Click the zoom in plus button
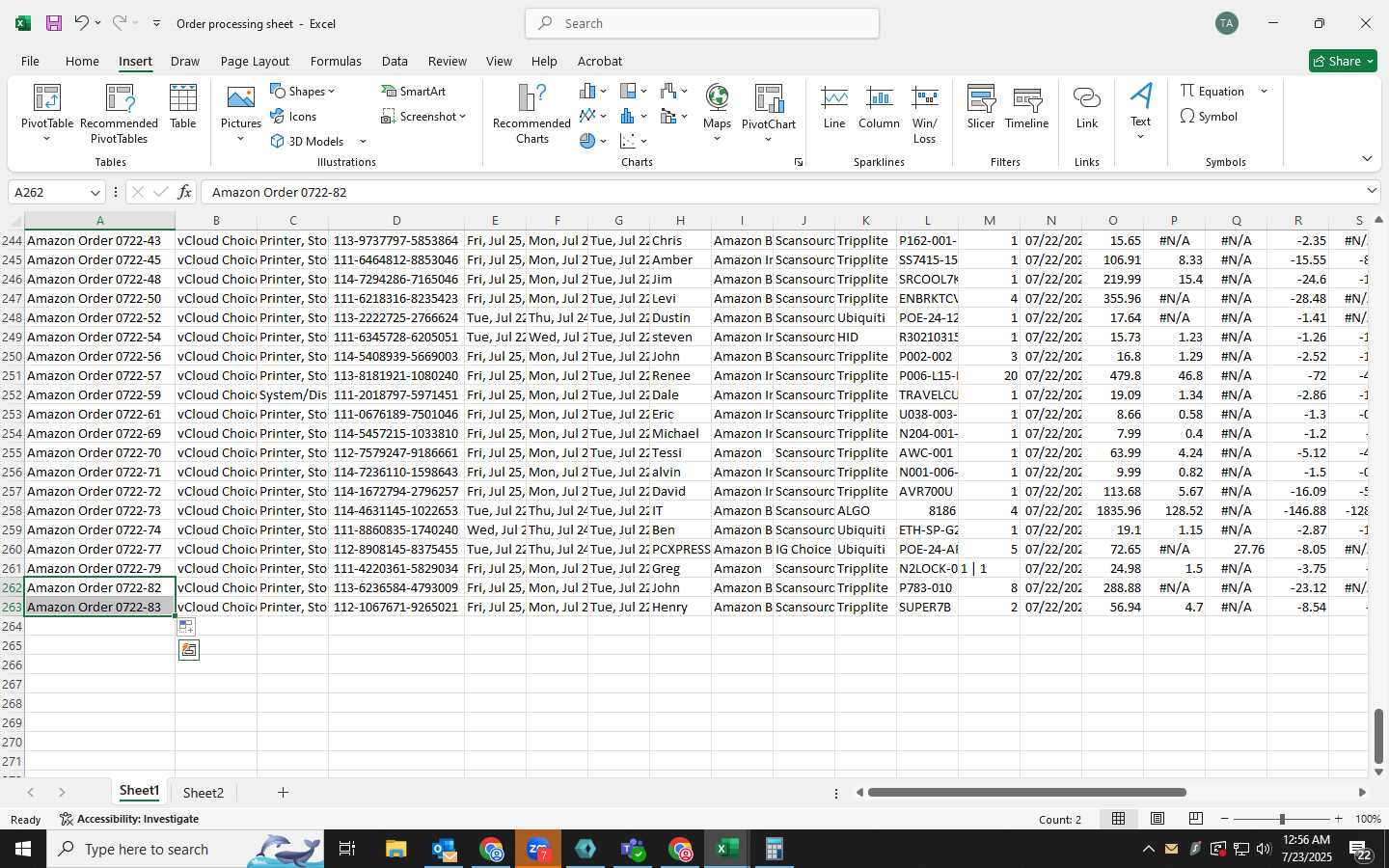This screenshot has width=1389, height=868. point(1338,819)
